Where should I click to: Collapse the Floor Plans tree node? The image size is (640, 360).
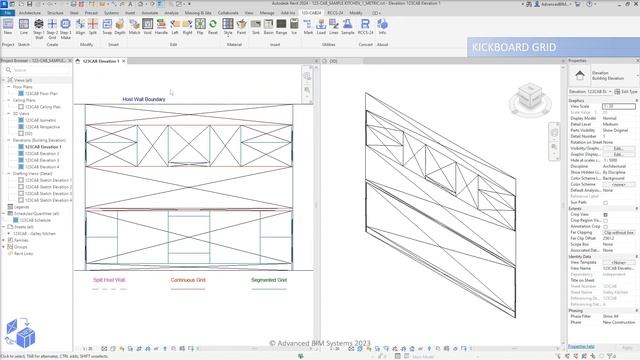click(x=9, y=87)
